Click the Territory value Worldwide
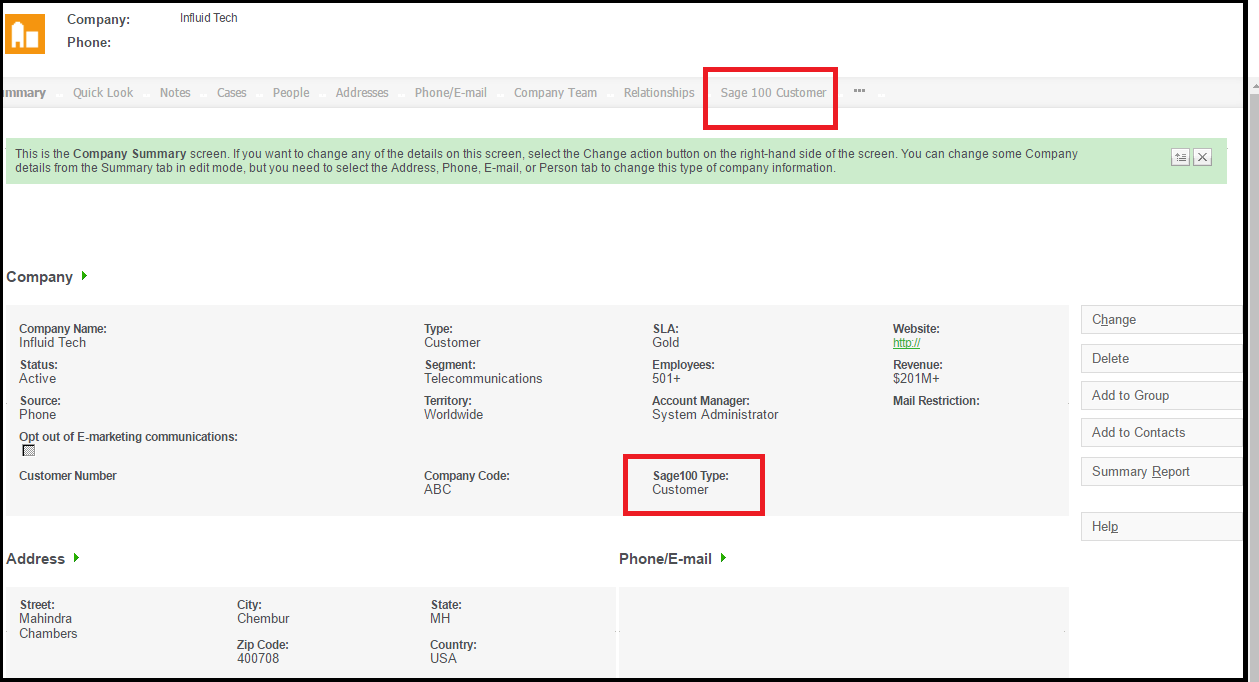1259x682 pixels. point(453,415)
